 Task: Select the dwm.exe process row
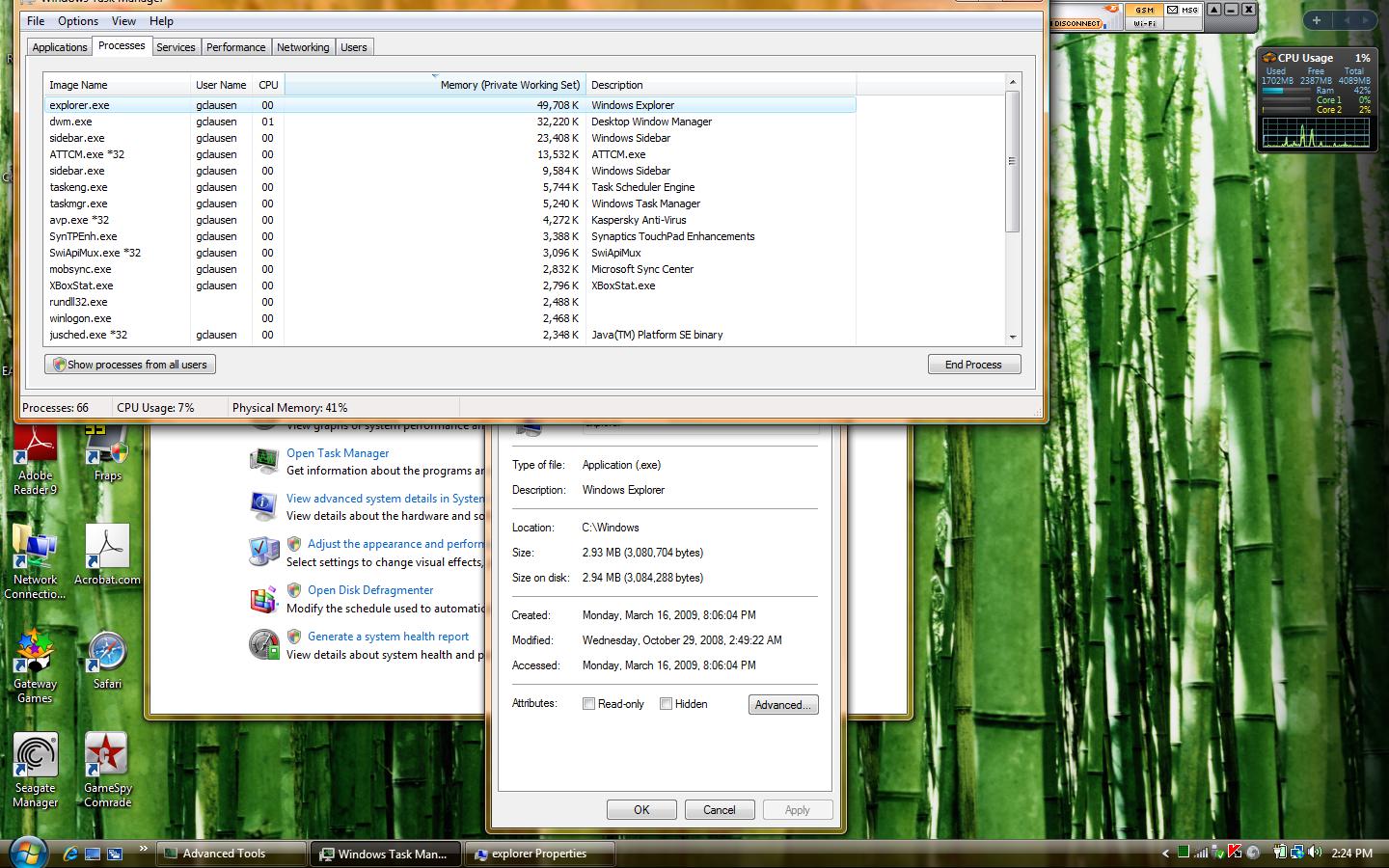point(449,122)
